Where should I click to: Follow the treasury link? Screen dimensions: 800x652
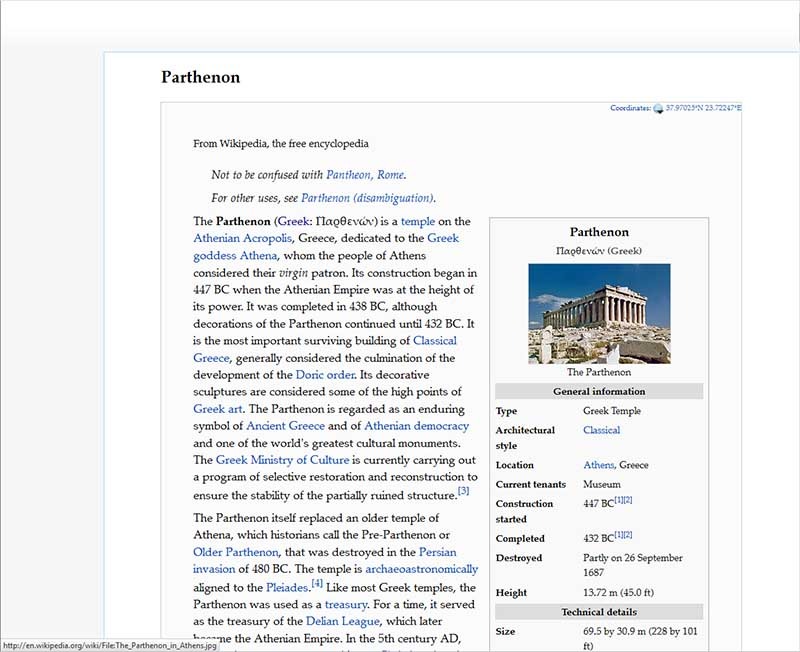point(346,605)
